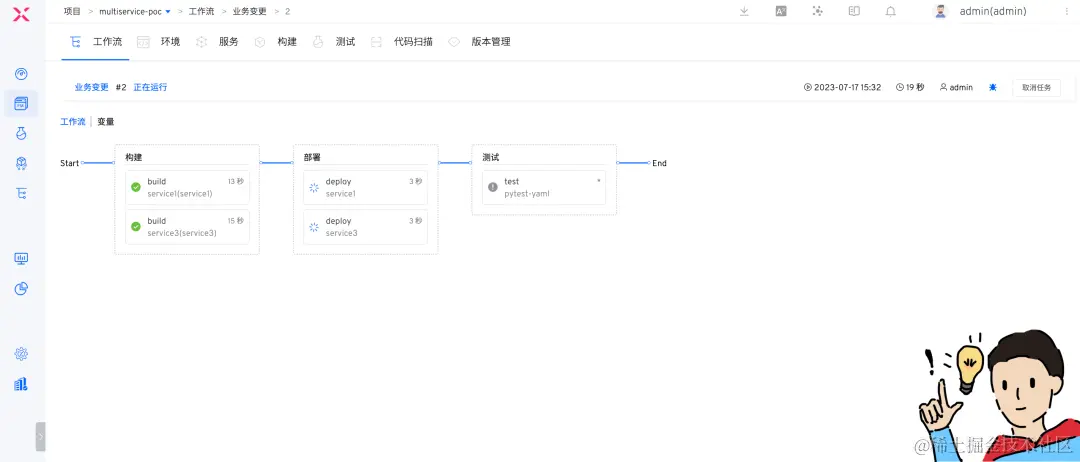Image resolution: width=1080 pixels, height=462 pixels.
Task: Open the monitor chart sidebar icon
Action: click(x=21, y=258)
